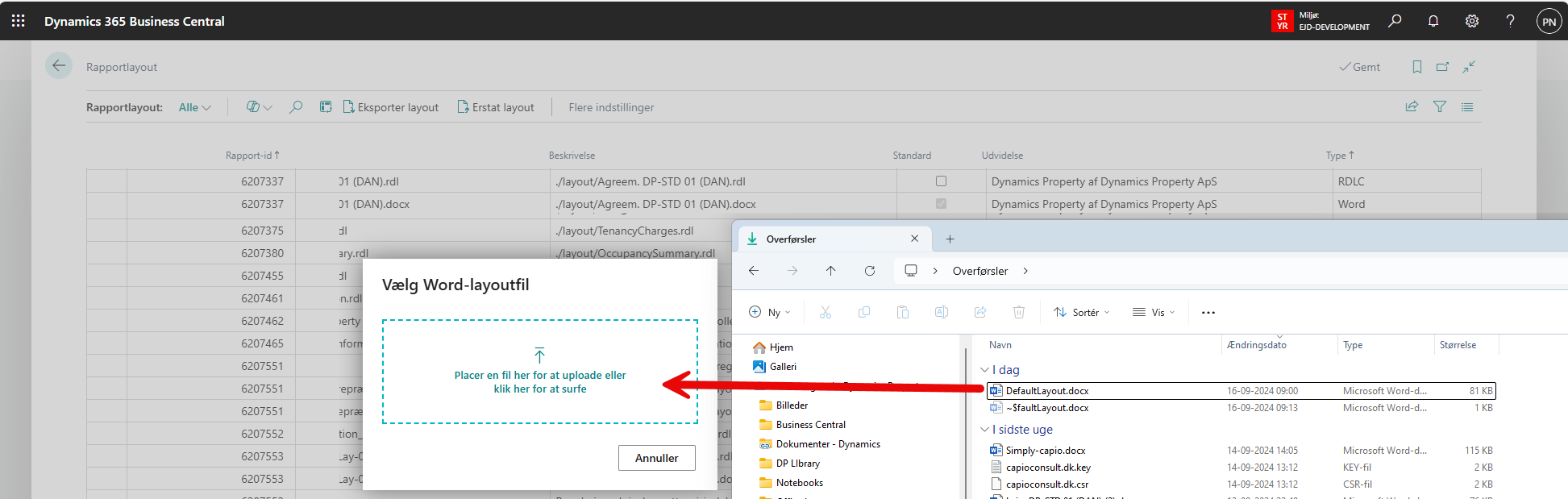This screenshot has width=1568, height=499.
Task: Search the Rapportlayout list
Action: [x=296, y=107]
